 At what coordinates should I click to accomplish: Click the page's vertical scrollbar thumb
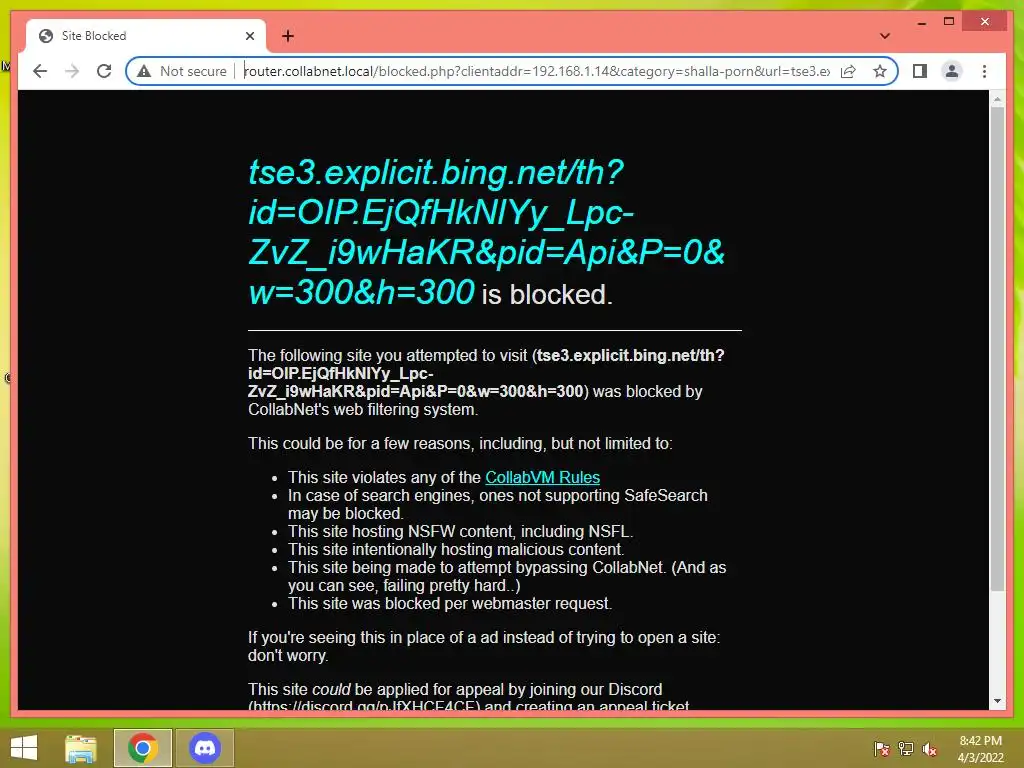pos(997,349)
